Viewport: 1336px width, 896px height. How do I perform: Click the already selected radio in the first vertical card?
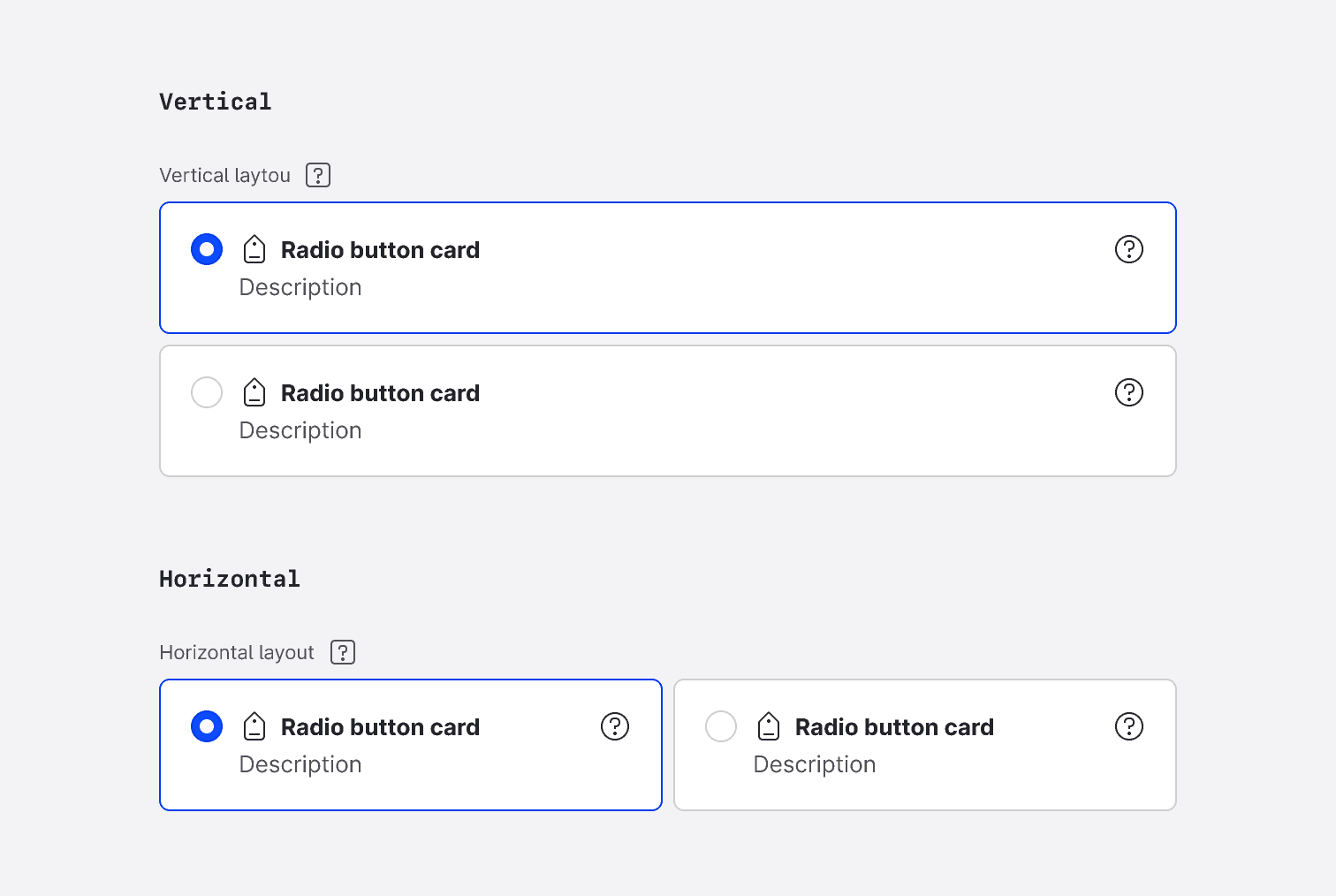click(x=206, y=249)
